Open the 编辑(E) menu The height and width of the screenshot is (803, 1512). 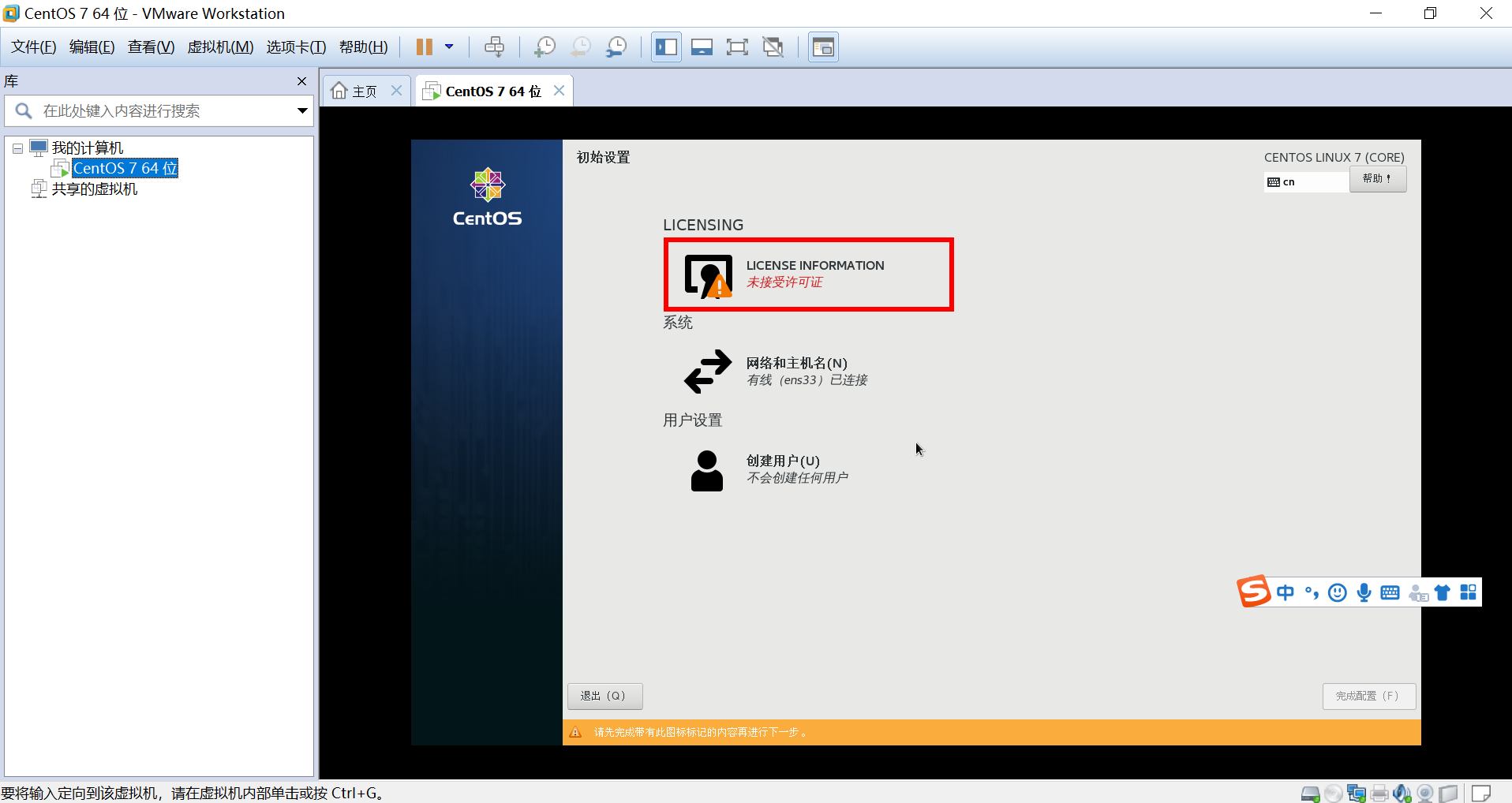[x=92, y=47]
